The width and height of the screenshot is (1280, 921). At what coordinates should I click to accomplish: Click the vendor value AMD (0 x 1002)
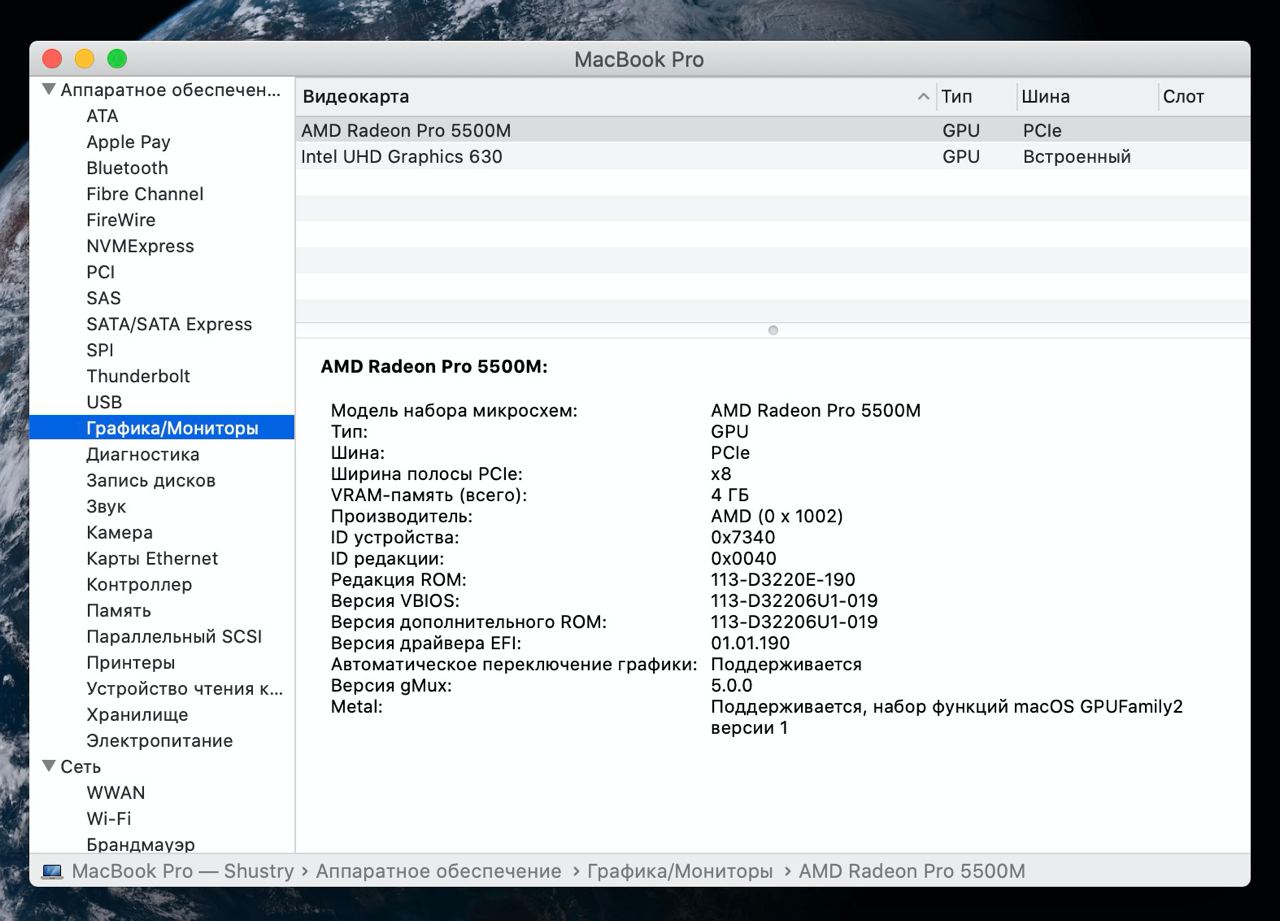tap(777, 516)
